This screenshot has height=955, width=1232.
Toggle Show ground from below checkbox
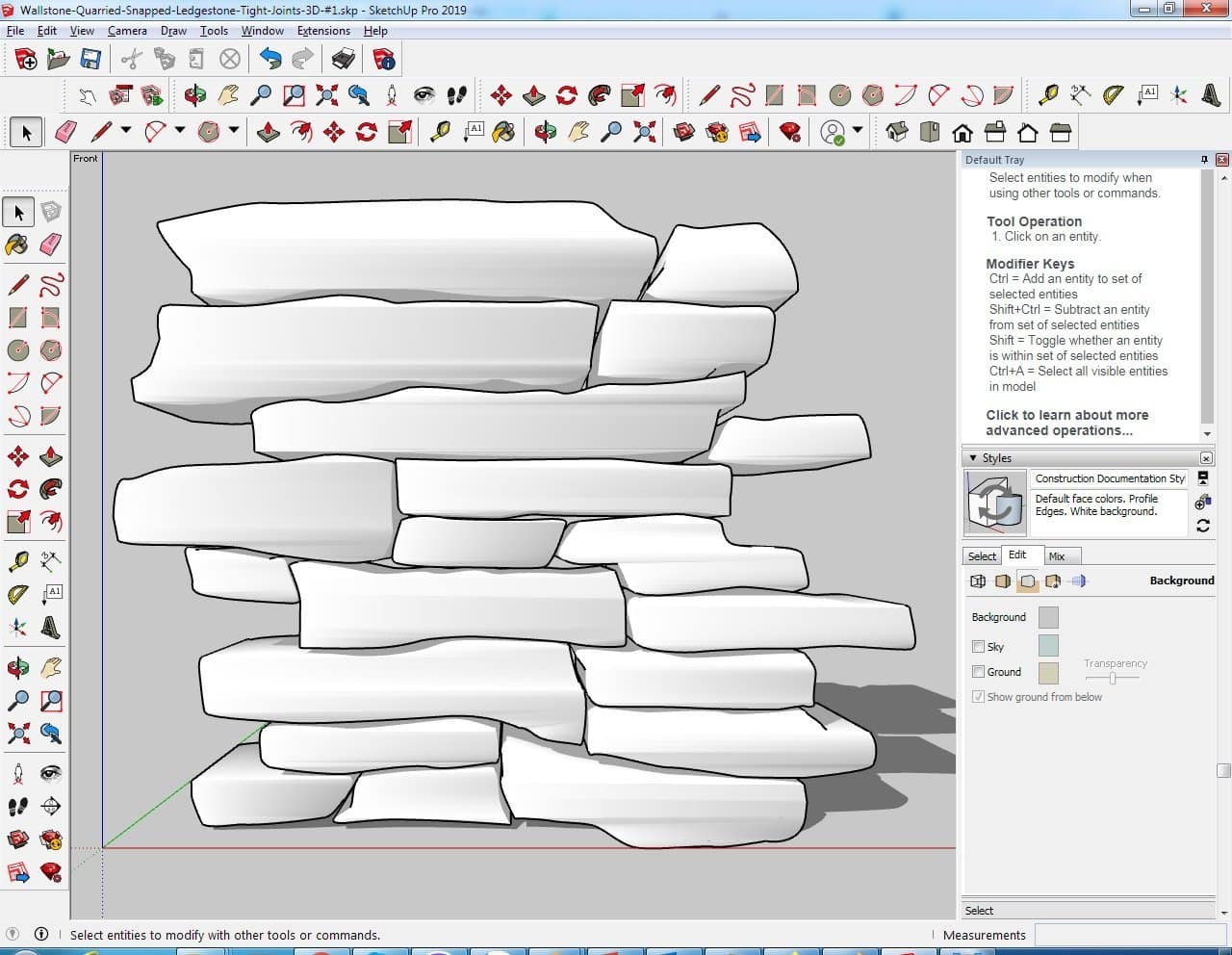point(978,697)
